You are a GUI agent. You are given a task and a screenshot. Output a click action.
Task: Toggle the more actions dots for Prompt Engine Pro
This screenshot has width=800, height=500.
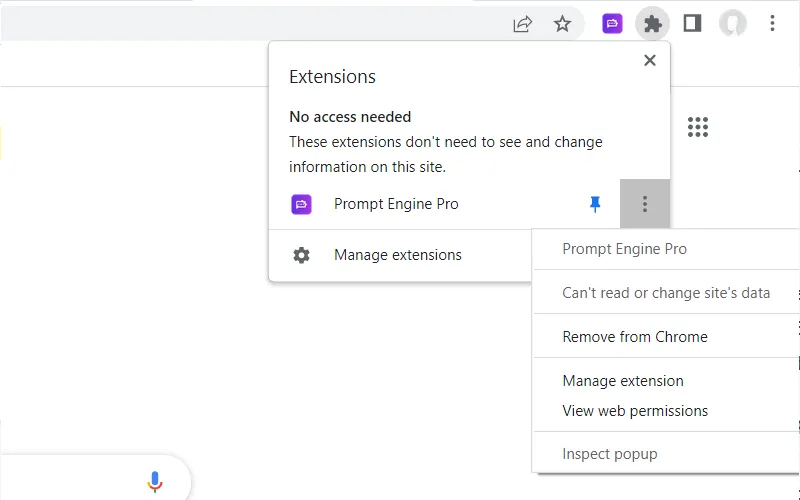click(645, 204)
